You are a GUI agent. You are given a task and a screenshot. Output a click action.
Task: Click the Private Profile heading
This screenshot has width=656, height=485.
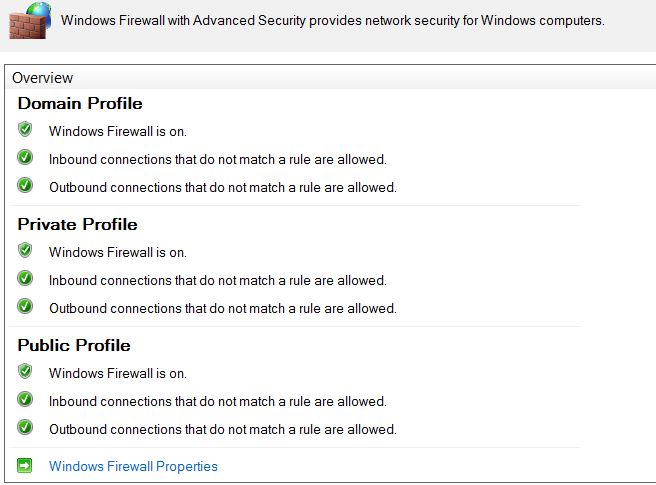(77, 224)
